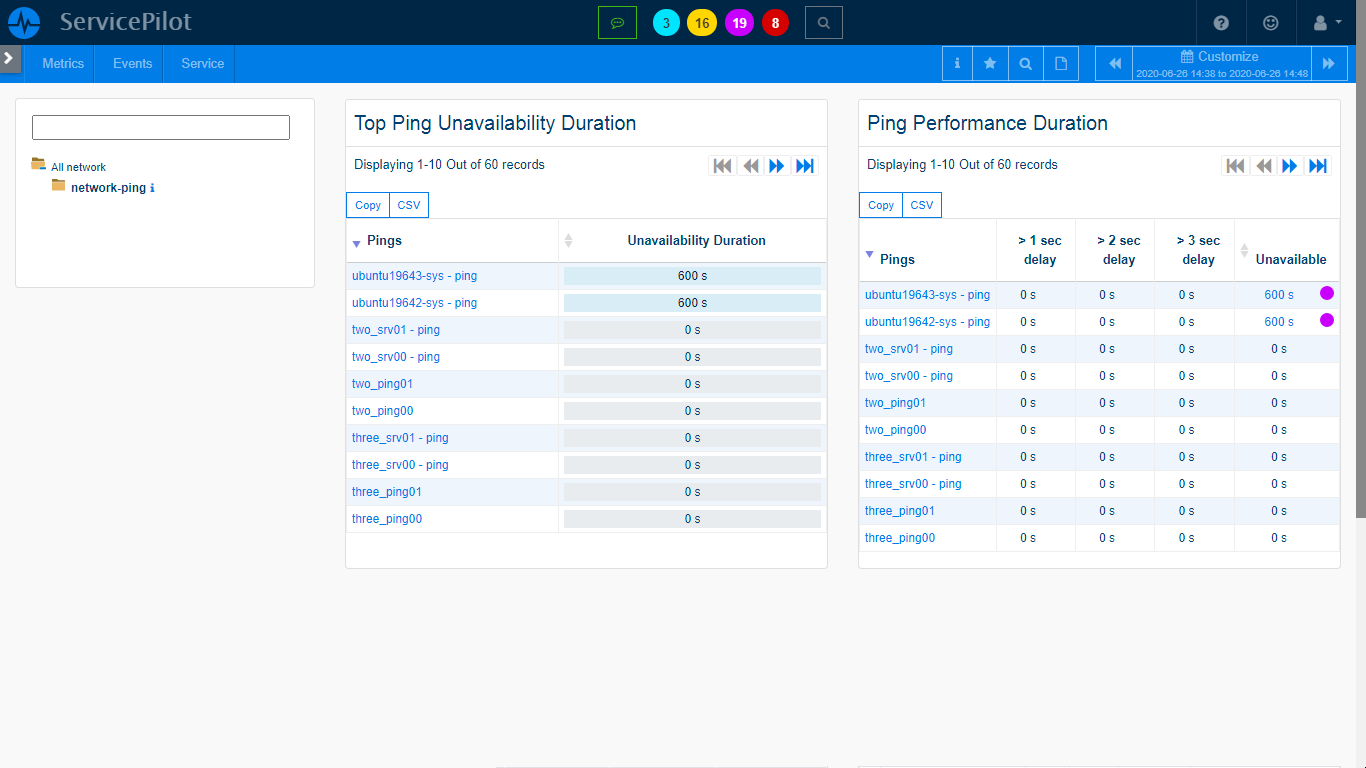Click CSV in Ping Performance Duration panel
Screen dimensions: 1366x768
tap(921, 205)
